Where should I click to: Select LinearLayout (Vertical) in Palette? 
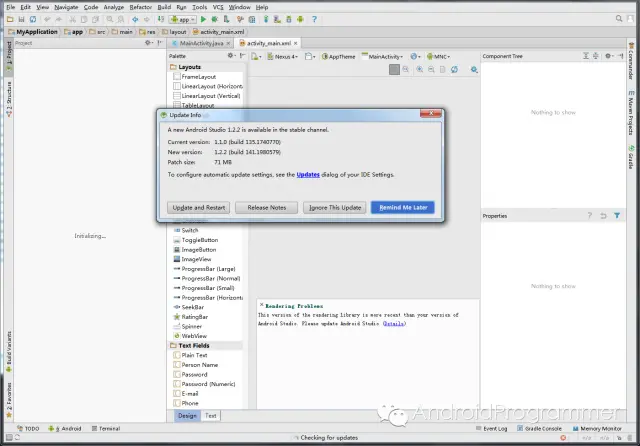pyautogui.click(x=207, y=96)
